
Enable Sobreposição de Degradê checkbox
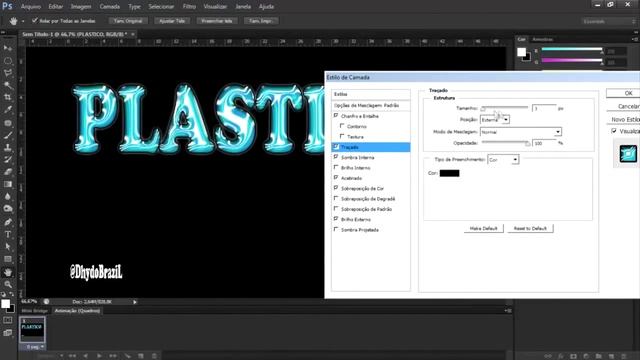(x=336, y=198)
